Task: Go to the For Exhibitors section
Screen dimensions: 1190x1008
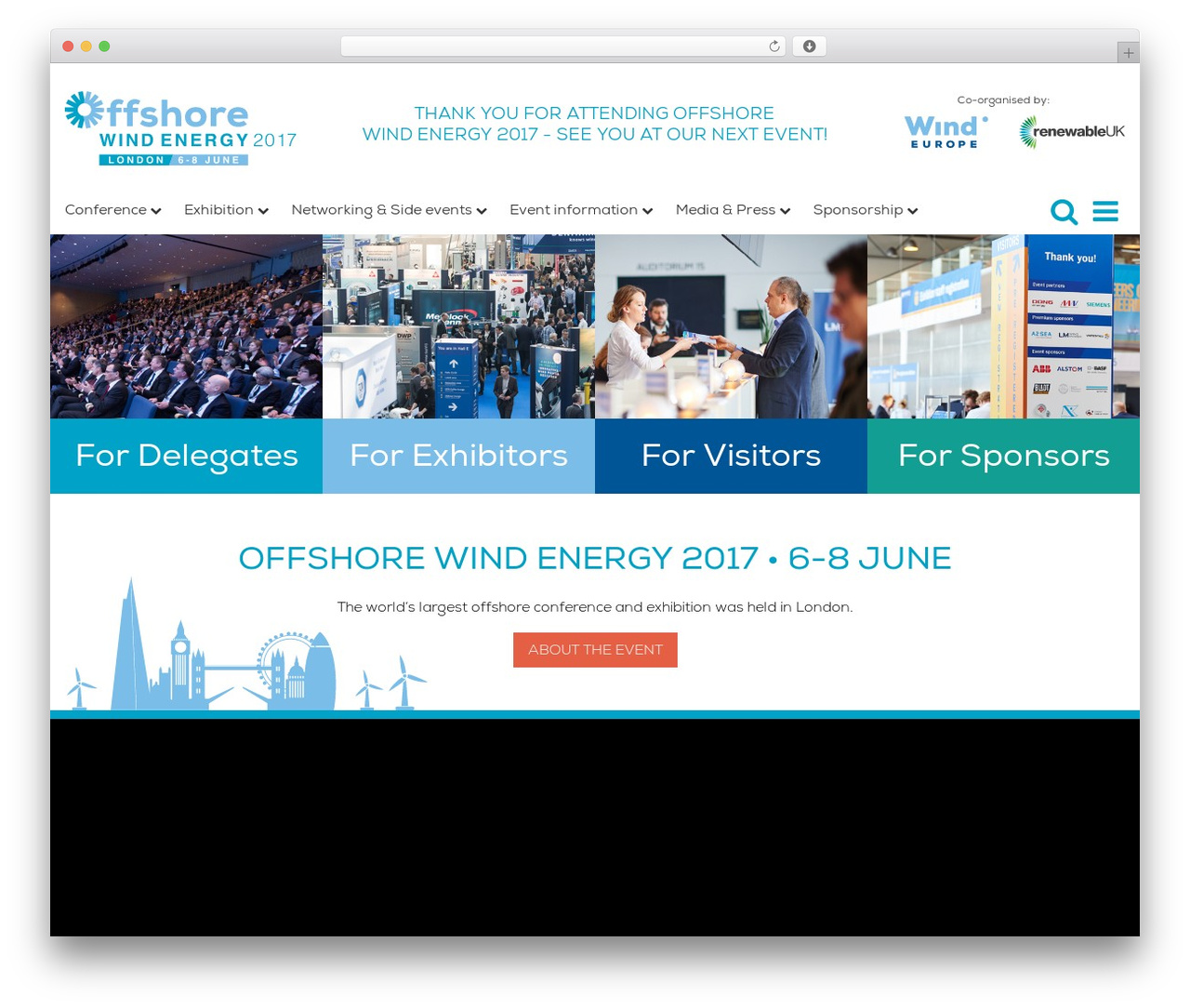Action: 458,456
